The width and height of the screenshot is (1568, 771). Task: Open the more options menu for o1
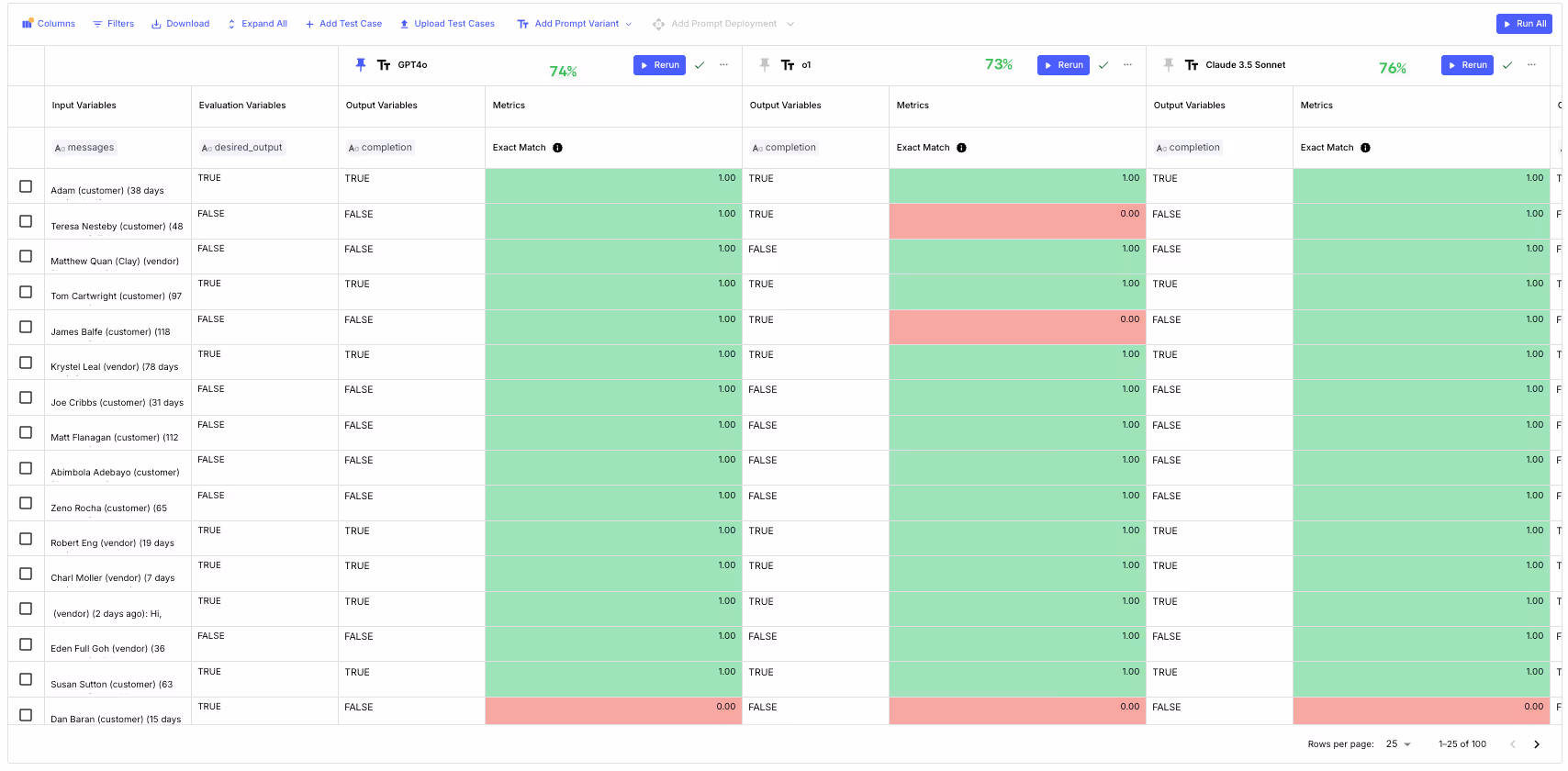coord(1127,65)
